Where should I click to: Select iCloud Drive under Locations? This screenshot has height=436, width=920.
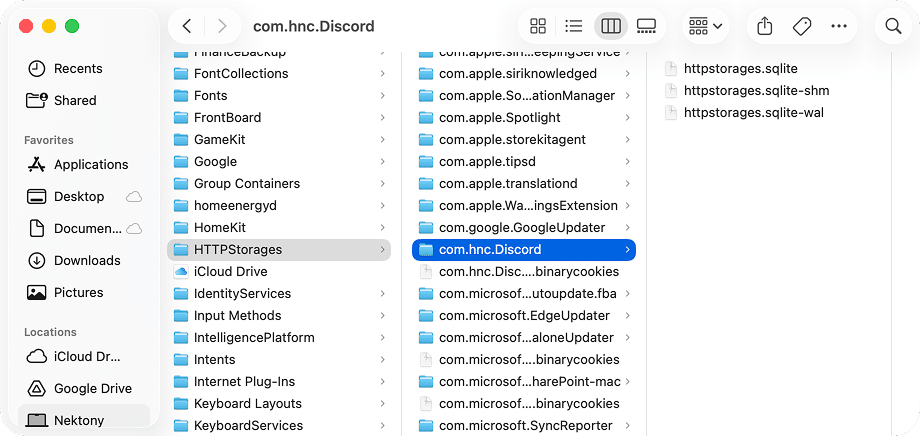pyautogui.click(x=84, y=356)
